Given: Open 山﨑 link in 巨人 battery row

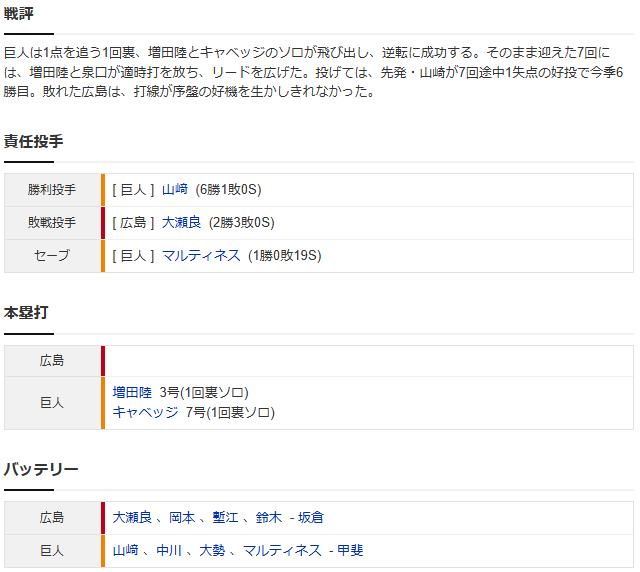Looking at the screenshot, I should coord(125,550).
